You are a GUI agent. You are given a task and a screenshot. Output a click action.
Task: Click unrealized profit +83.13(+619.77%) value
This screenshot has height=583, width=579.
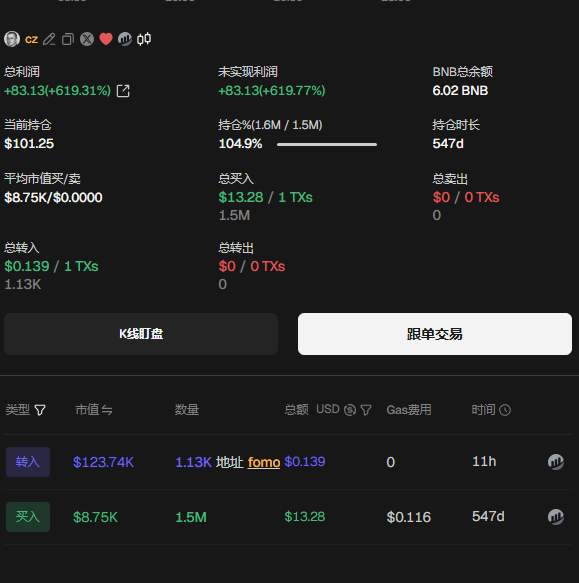272,91
